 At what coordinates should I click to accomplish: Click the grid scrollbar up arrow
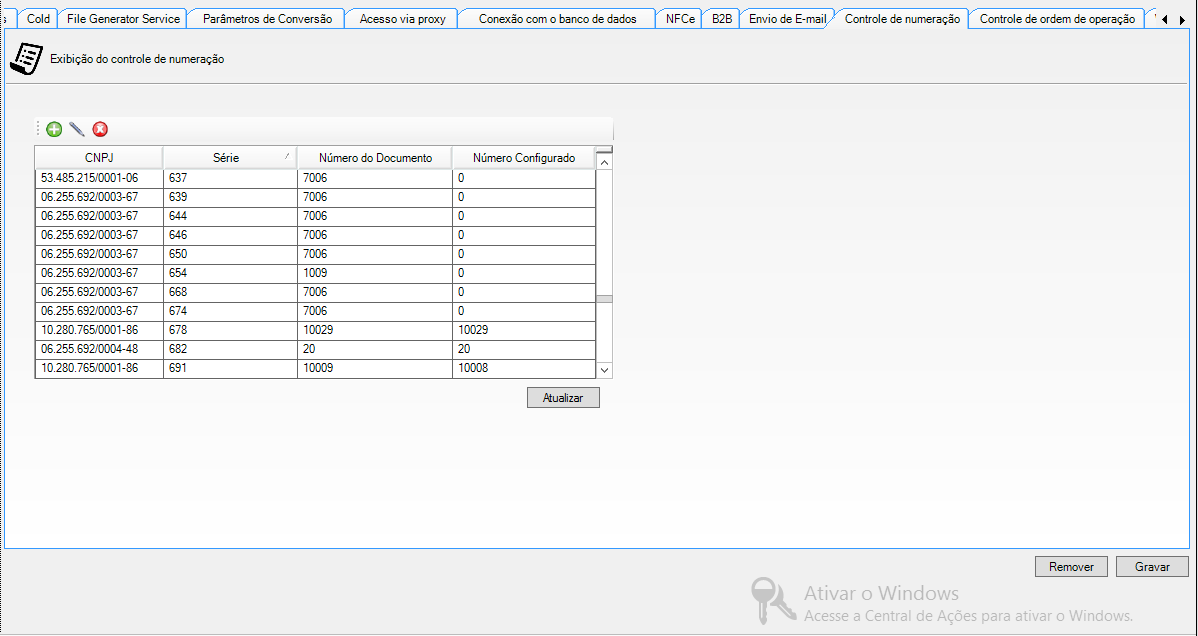[x=604, y=161]
